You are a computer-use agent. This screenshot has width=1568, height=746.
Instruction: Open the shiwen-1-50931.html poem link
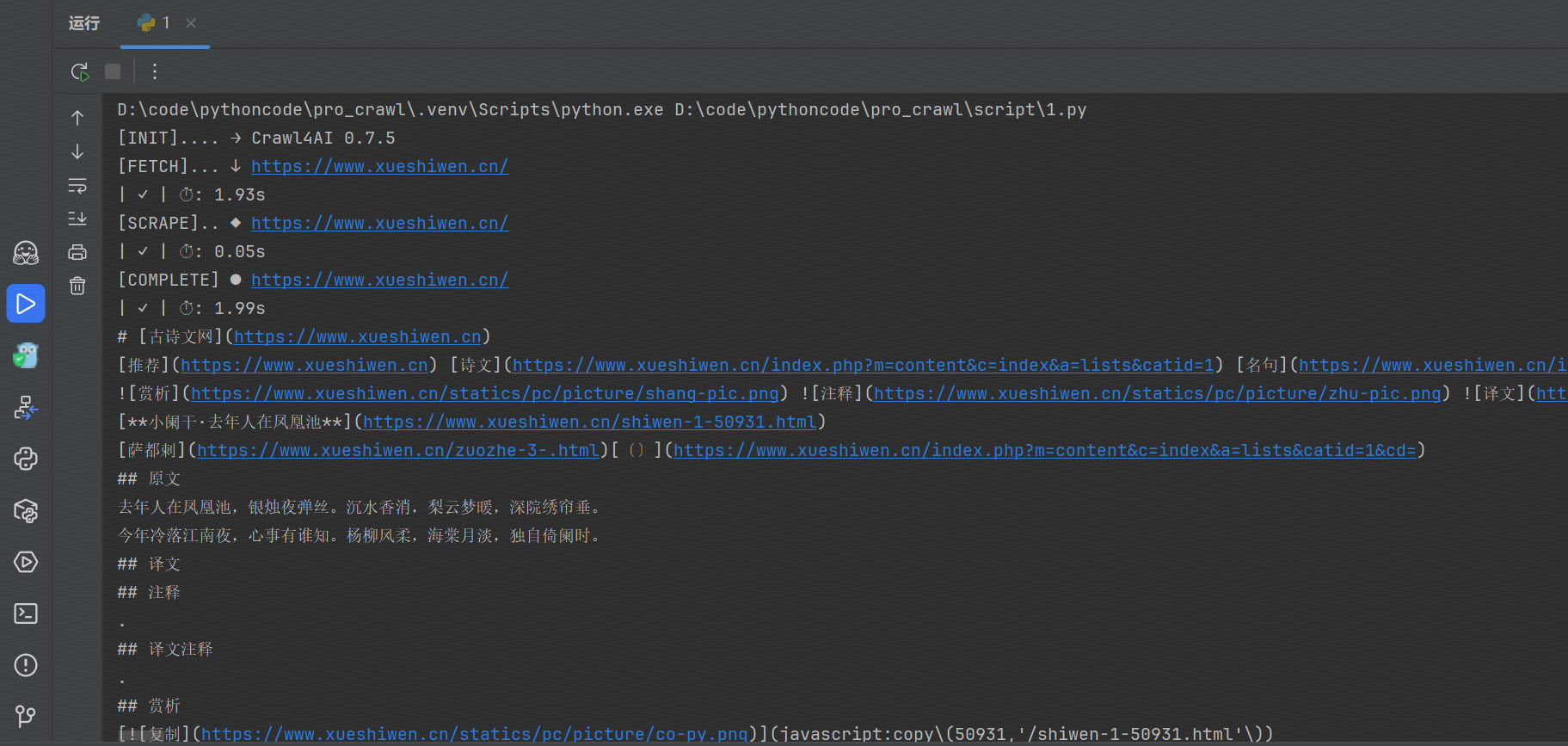pos(589,422)
